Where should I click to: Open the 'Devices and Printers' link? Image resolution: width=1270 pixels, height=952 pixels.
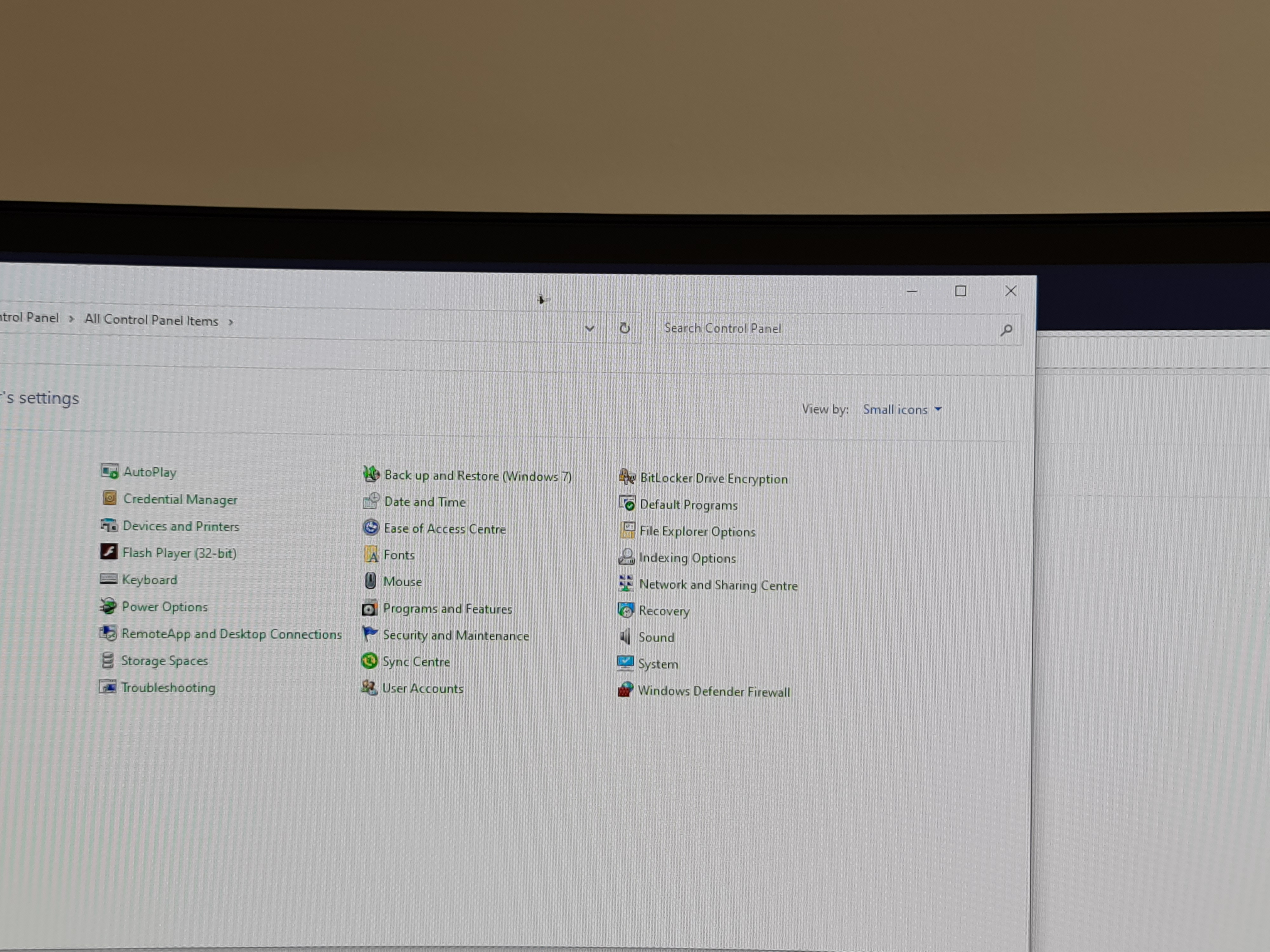pyautogui.click(x=181, y=526)
